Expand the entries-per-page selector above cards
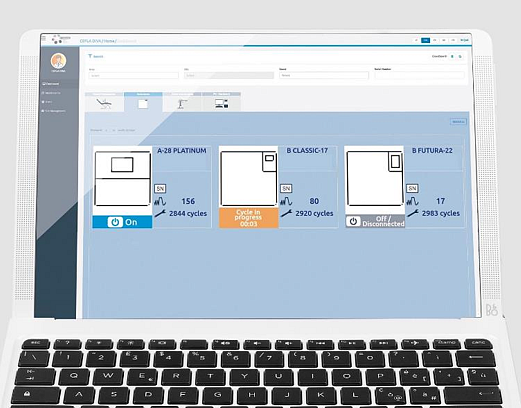Viewport: 521px width, 408px height. pos(107,130)
